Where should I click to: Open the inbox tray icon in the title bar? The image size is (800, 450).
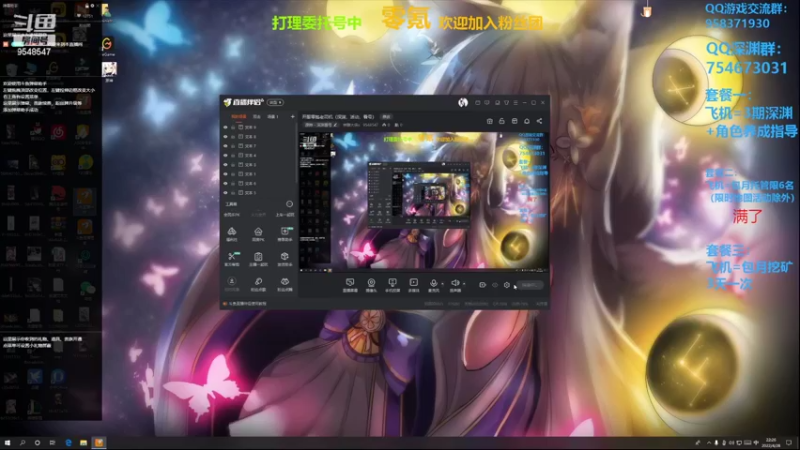click(497, 103)
